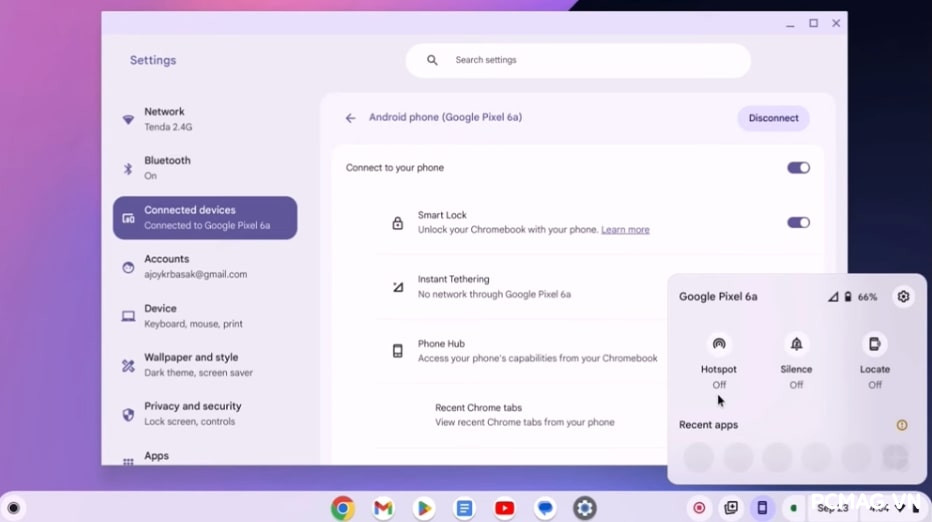Open the date display in tray

click(832, 508)
